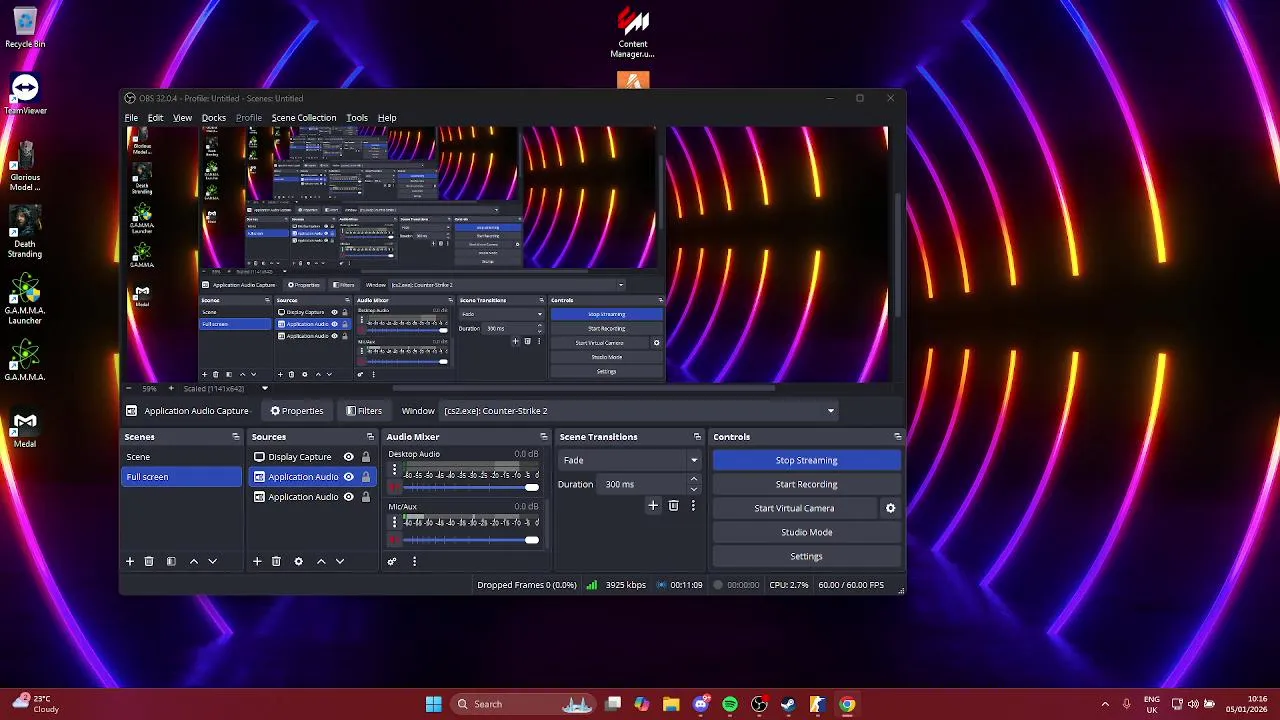Unlock the Display Capture source

click(366, 457)
